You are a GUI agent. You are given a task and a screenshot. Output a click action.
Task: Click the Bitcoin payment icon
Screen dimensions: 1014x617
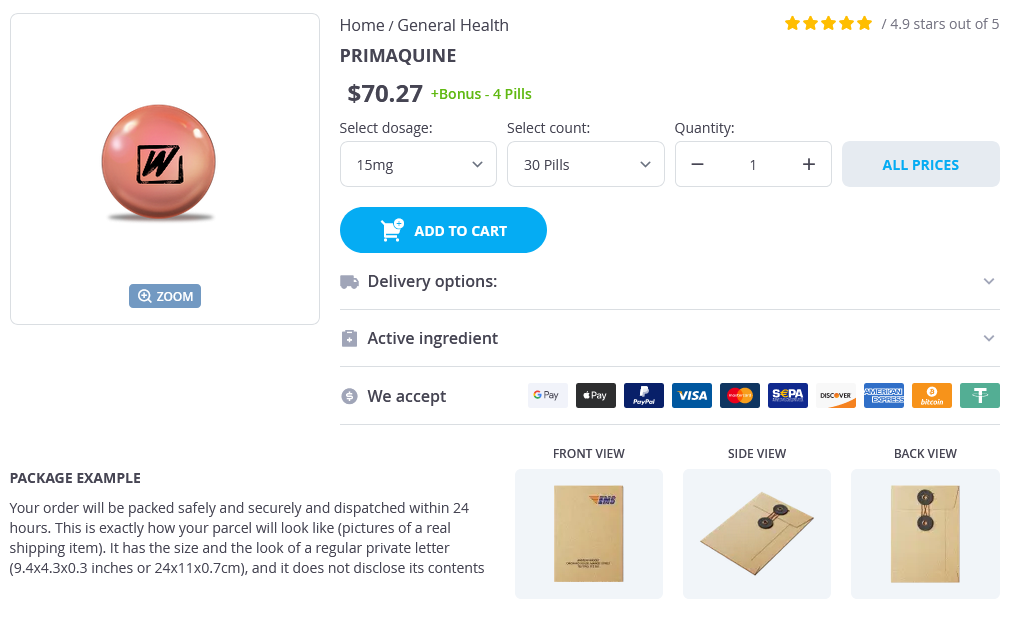[932, 396]
